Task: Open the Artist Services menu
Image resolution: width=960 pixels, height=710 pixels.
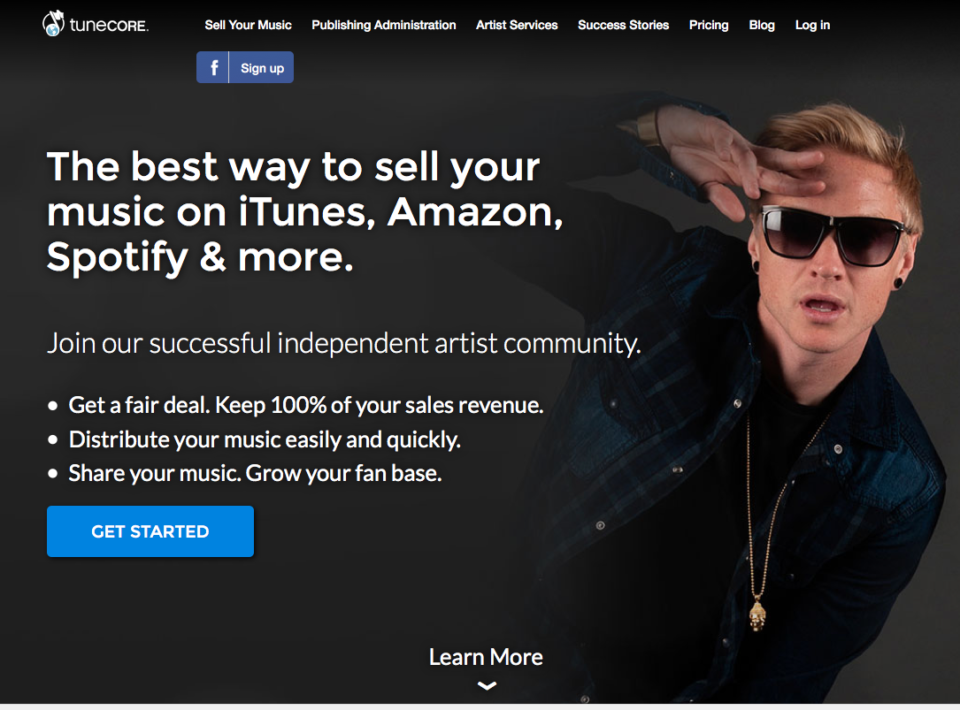Action: (517, 25)
